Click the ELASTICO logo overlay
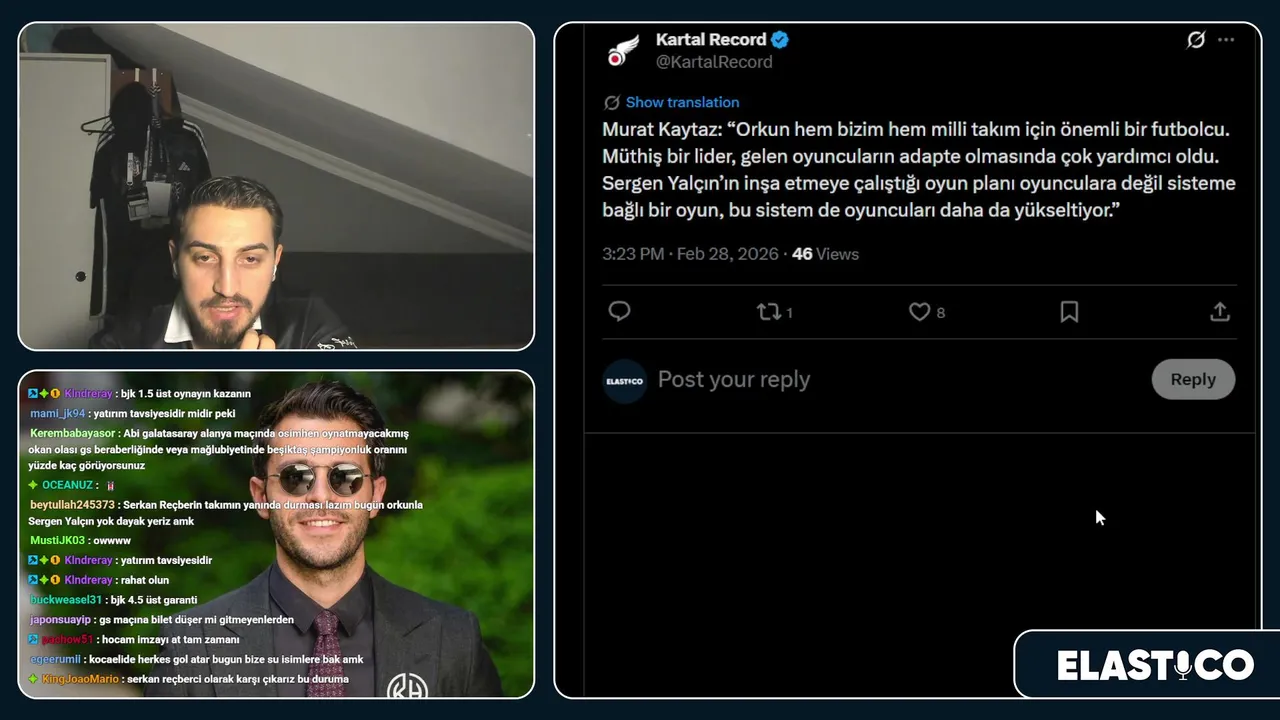Screen dimensions: 1280x720 coord(1155,665)
